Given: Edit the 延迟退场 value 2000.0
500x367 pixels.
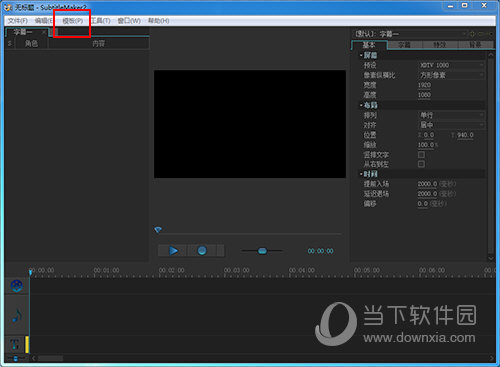Looking at the screenshot, I should click(x=427, y=194).
